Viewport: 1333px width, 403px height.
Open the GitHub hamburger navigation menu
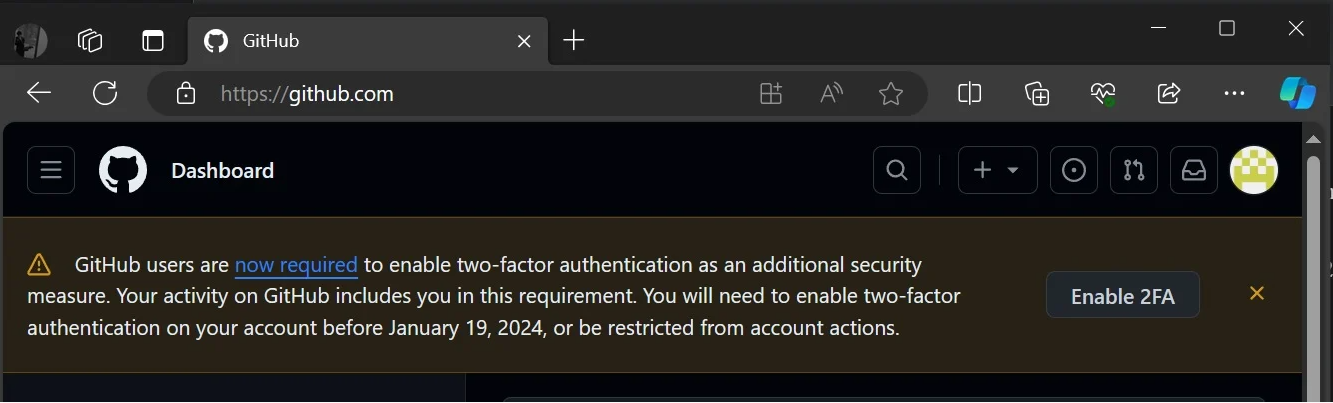coord(51,170)
